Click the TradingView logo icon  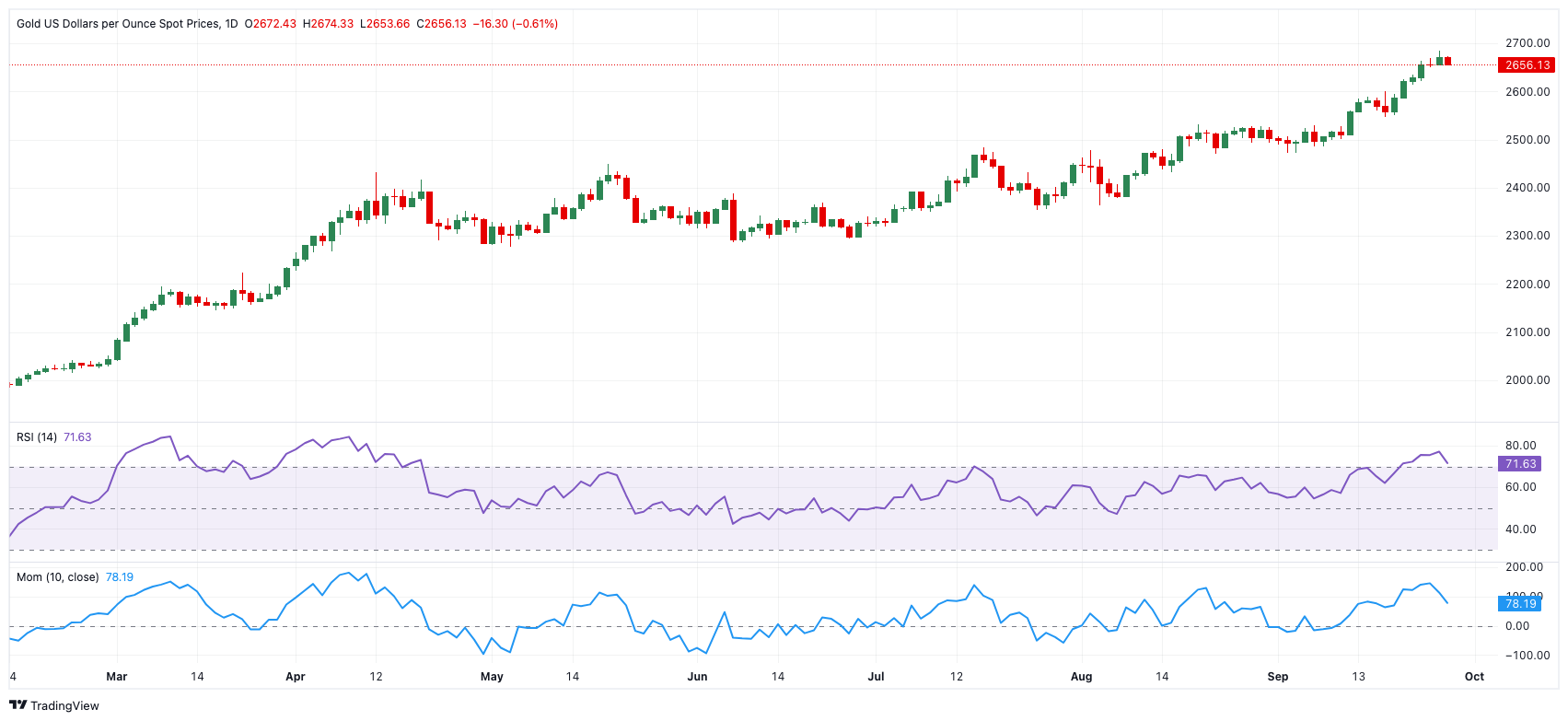(17, 705)
